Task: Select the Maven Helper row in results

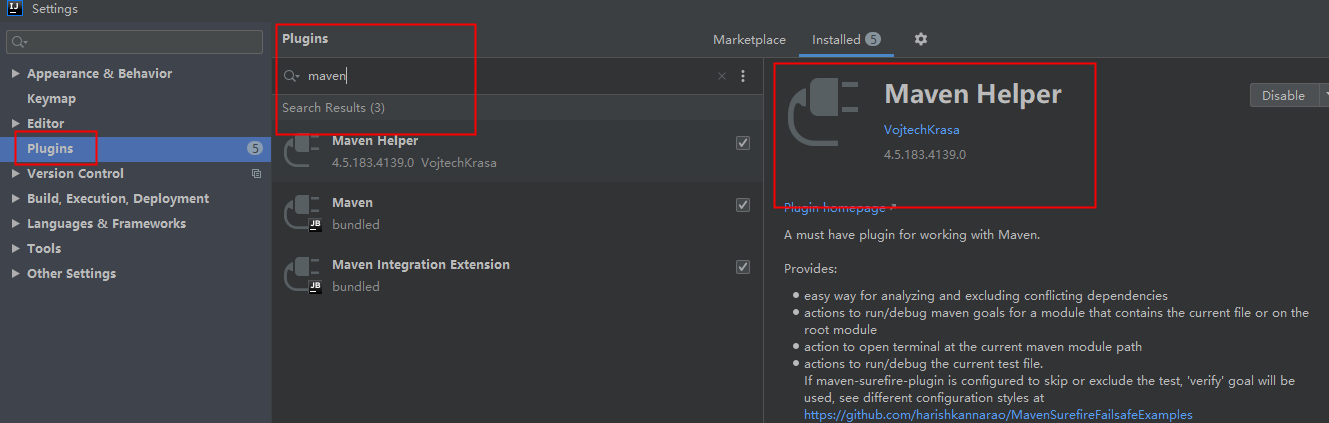Action: (517, 151)
